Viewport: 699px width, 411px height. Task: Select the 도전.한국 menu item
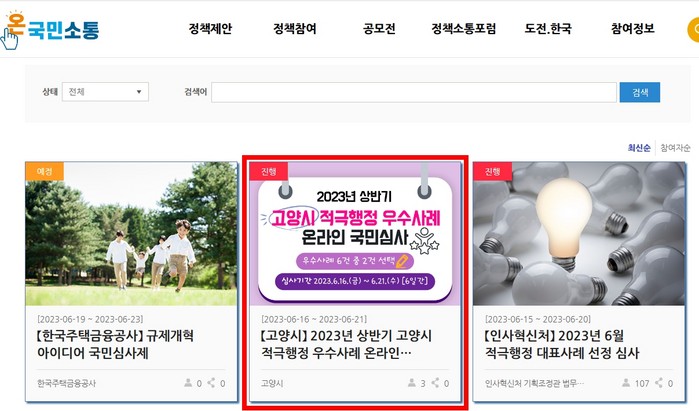pos(548,29)
